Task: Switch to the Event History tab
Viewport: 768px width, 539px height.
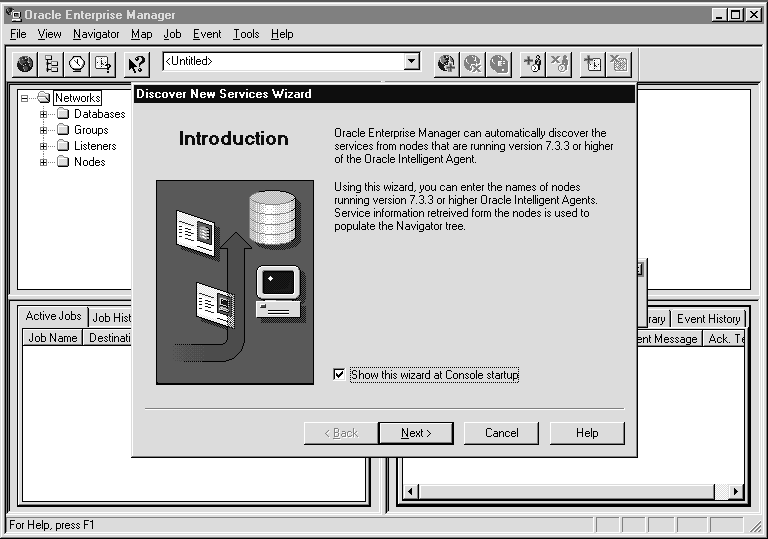Action: tap(708, 318)
